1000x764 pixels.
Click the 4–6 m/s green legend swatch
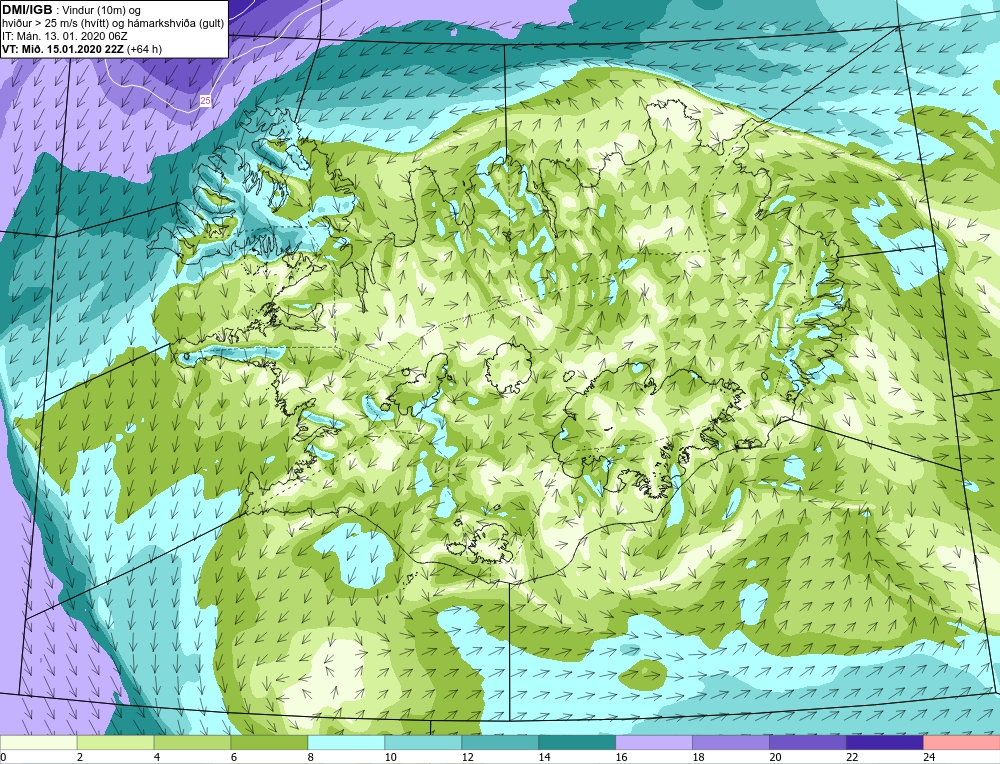tap(193, 743)
